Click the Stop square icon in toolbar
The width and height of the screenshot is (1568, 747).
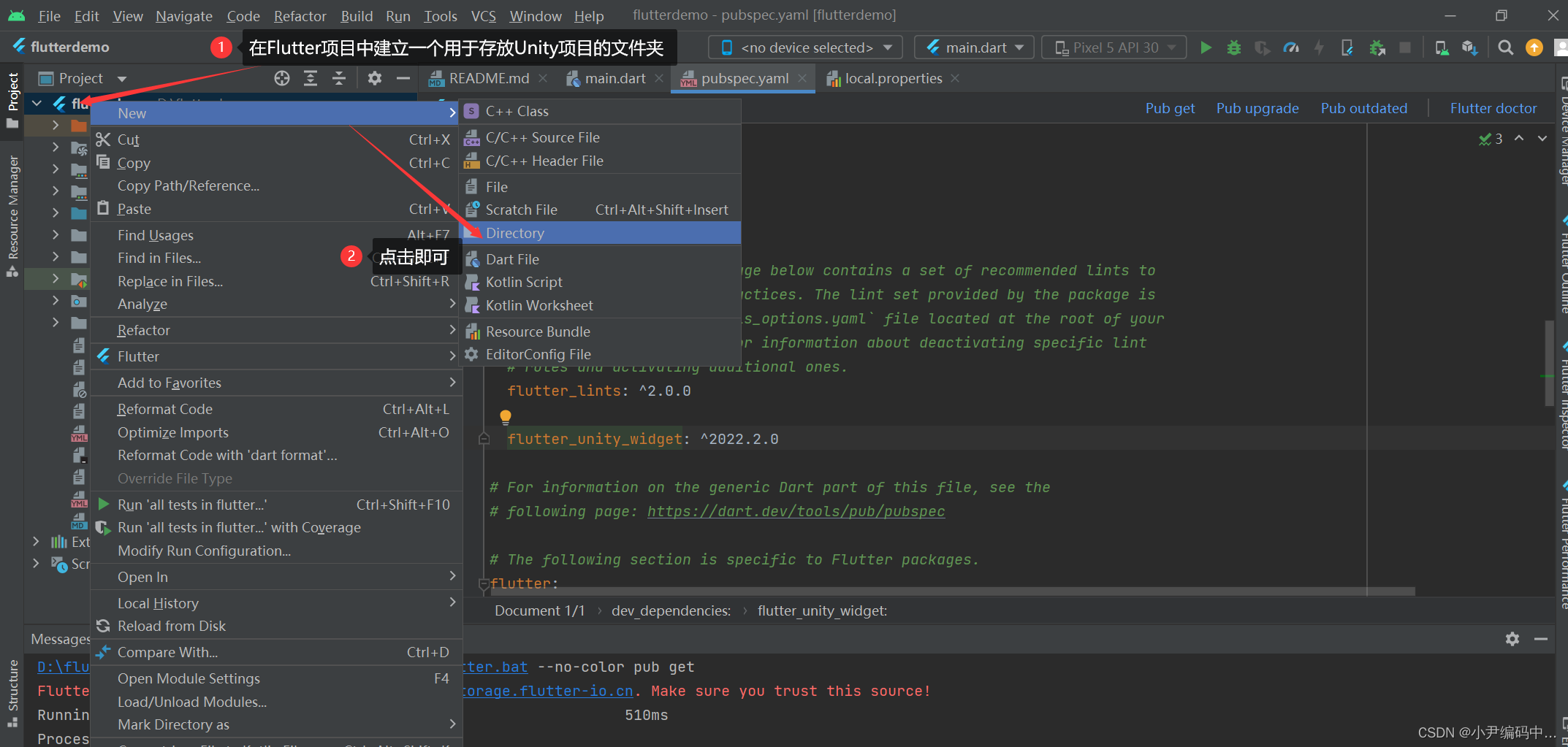click(x=1404, y=47)
